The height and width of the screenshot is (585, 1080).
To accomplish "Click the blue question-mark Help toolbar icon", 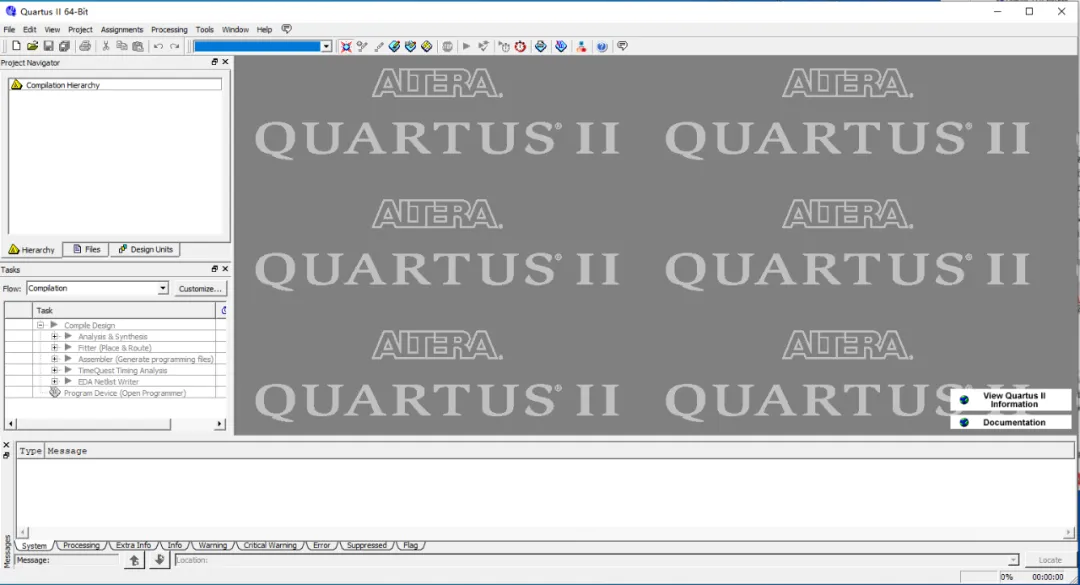I will 602,46.
